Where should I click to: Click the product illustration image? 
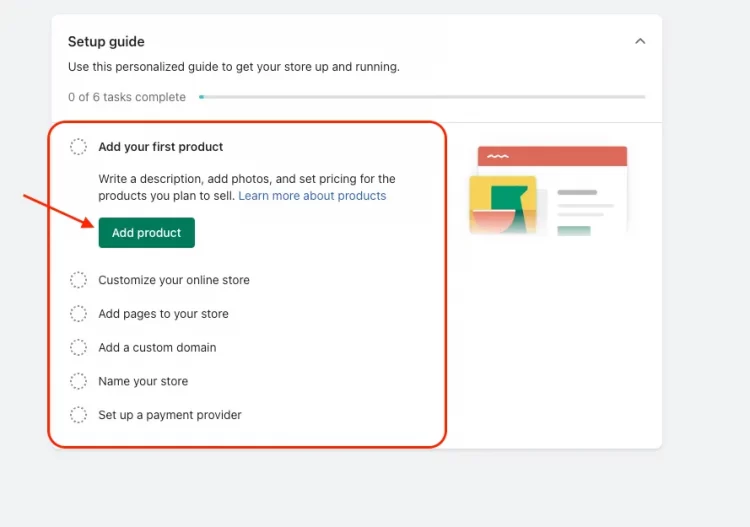[x=548, y=190]
